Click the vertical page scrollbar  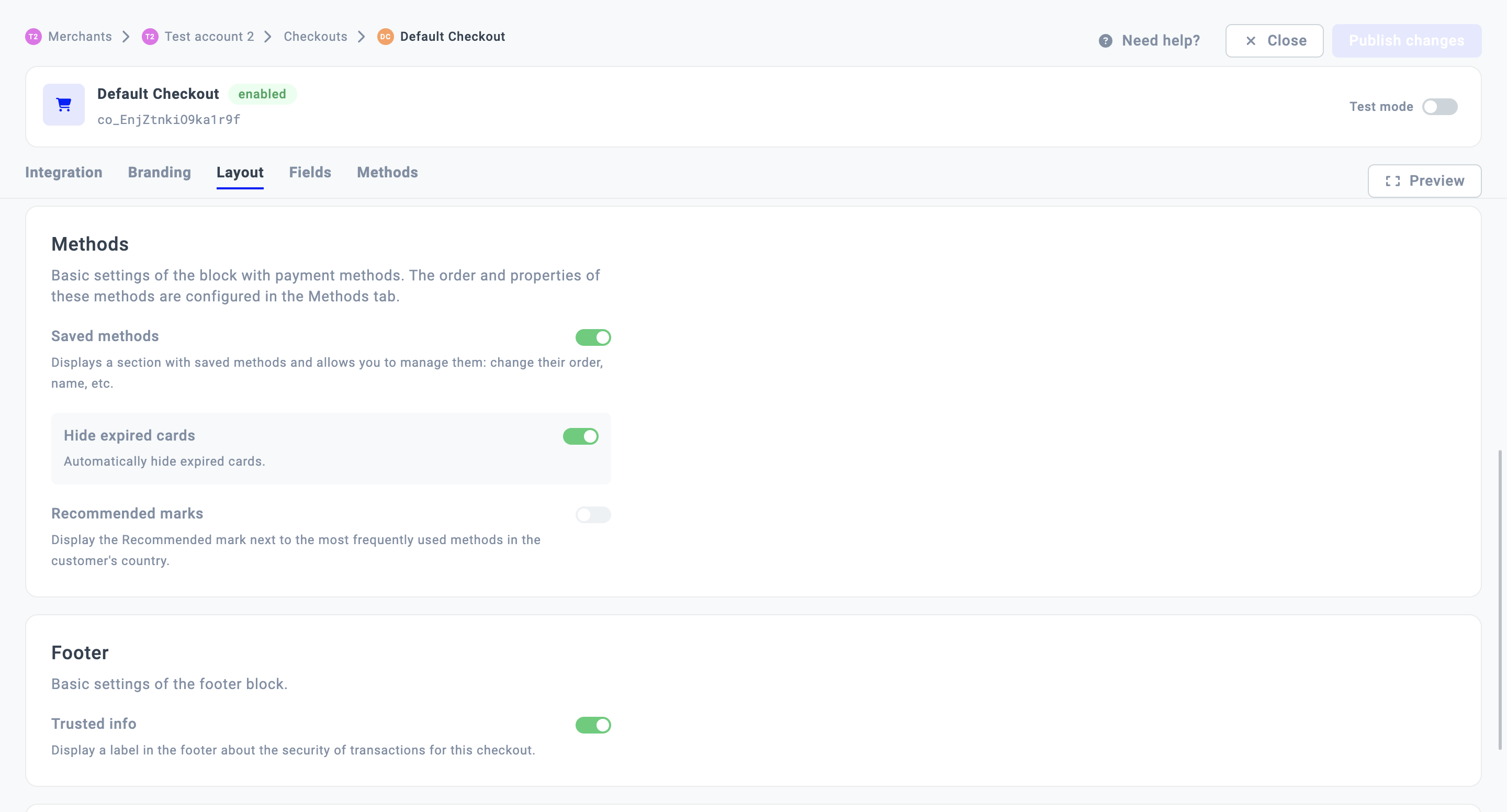pyautogui.click(x=1499, y=600)
